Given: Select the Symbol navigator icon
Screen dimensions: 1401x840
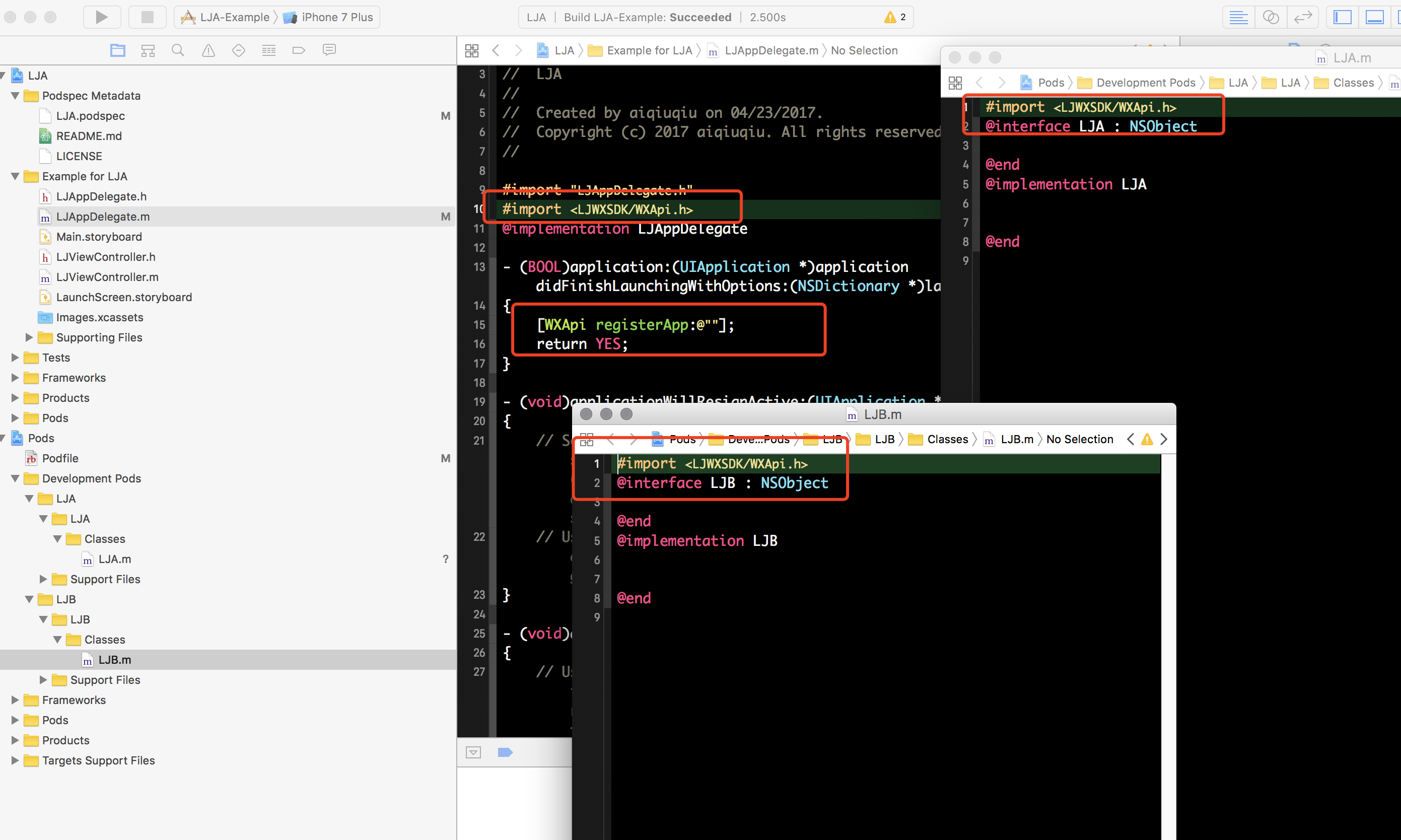Looking at the screenshot, I should 148,50.
